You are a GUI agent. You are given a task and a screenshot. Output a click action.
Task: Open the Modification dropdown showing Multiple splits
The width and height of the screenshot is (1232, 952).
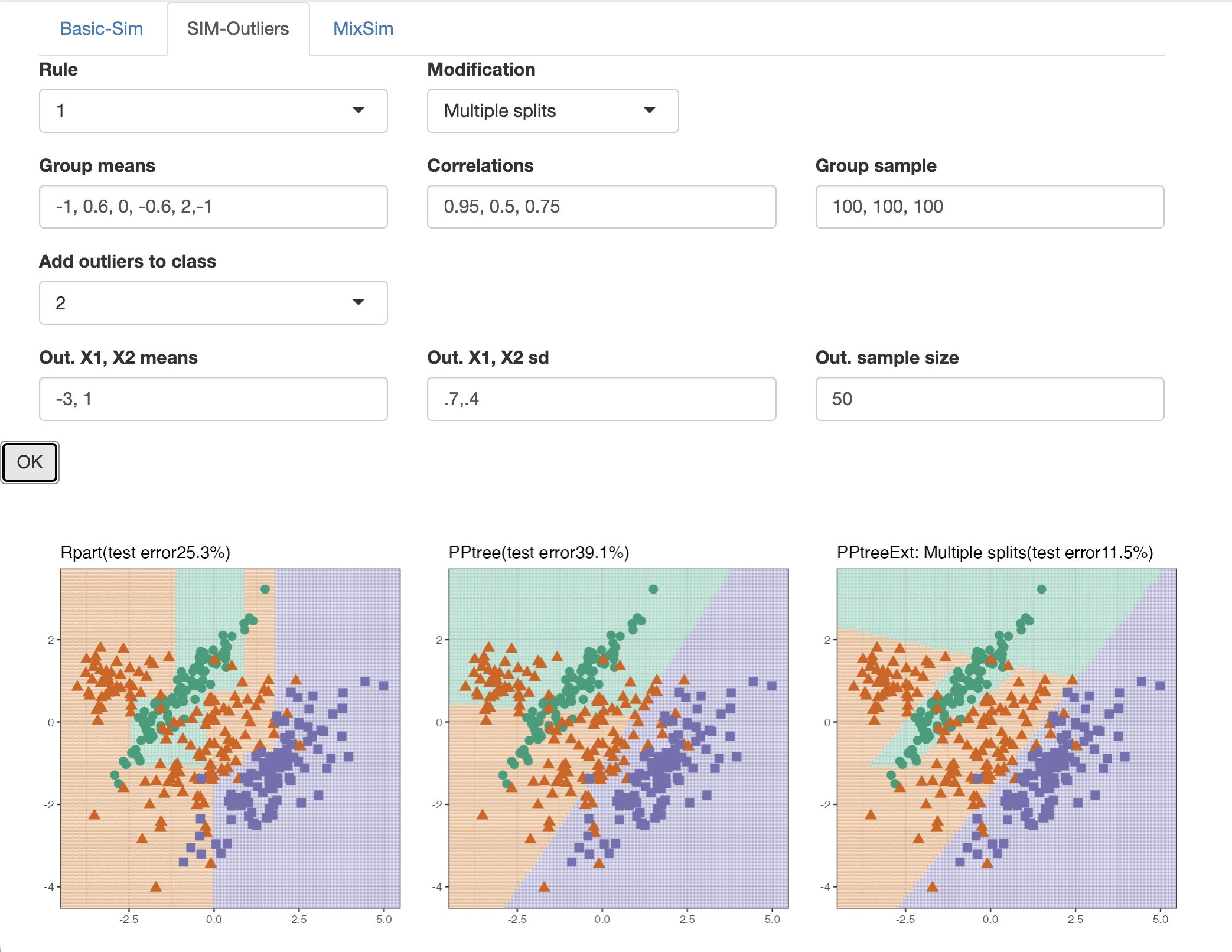pyautogui.click(x=552, y=110)
